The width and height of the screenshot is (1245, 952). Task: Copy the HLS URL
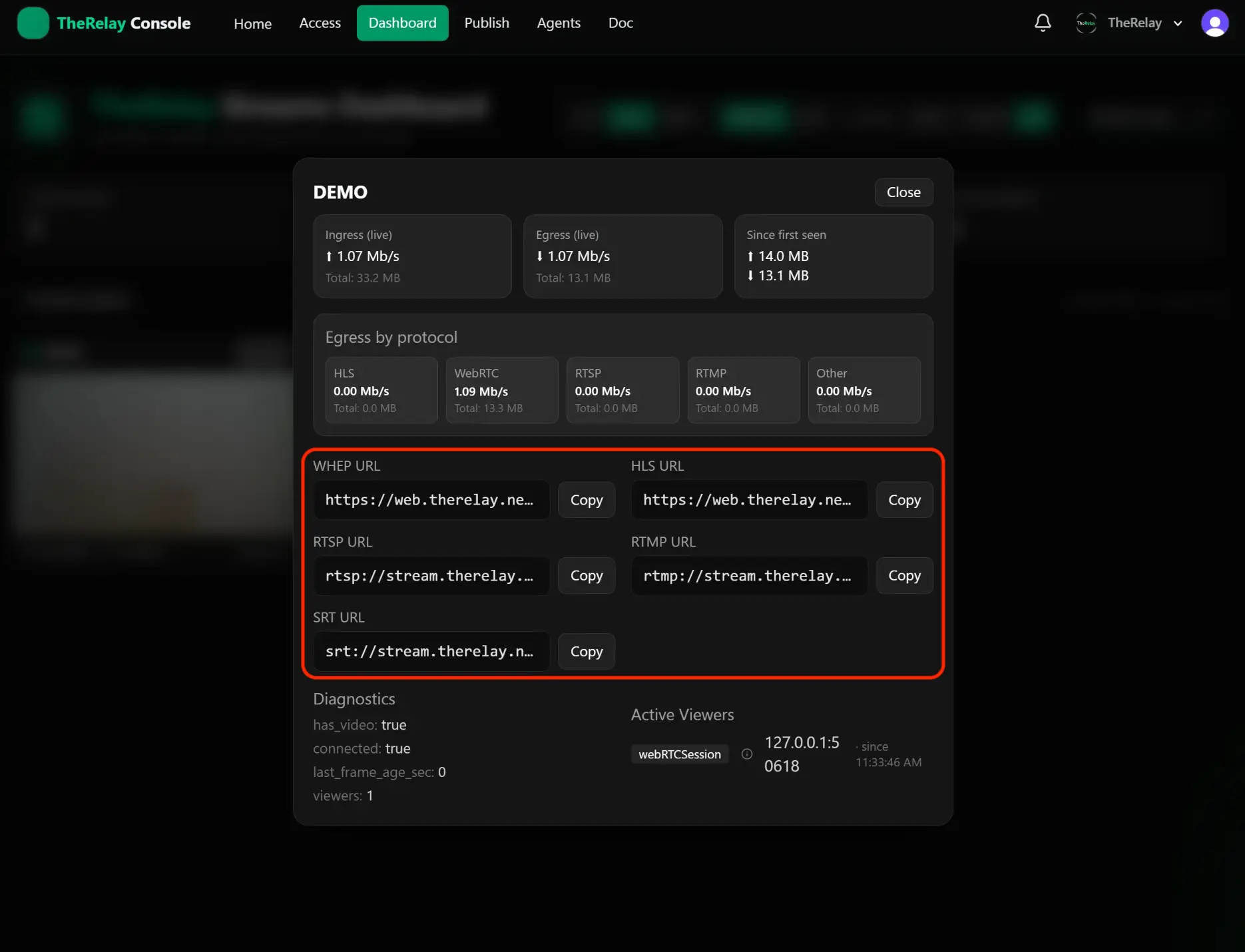coord(904,500)
